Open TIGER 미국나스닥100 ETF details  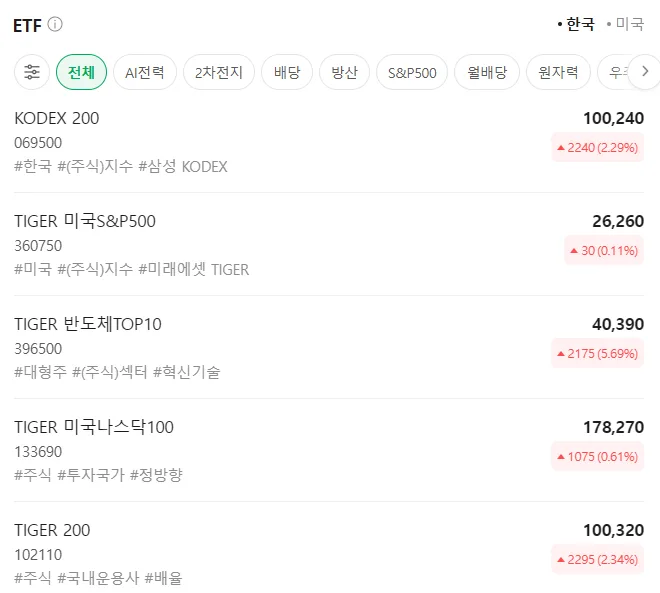point(329,450)
